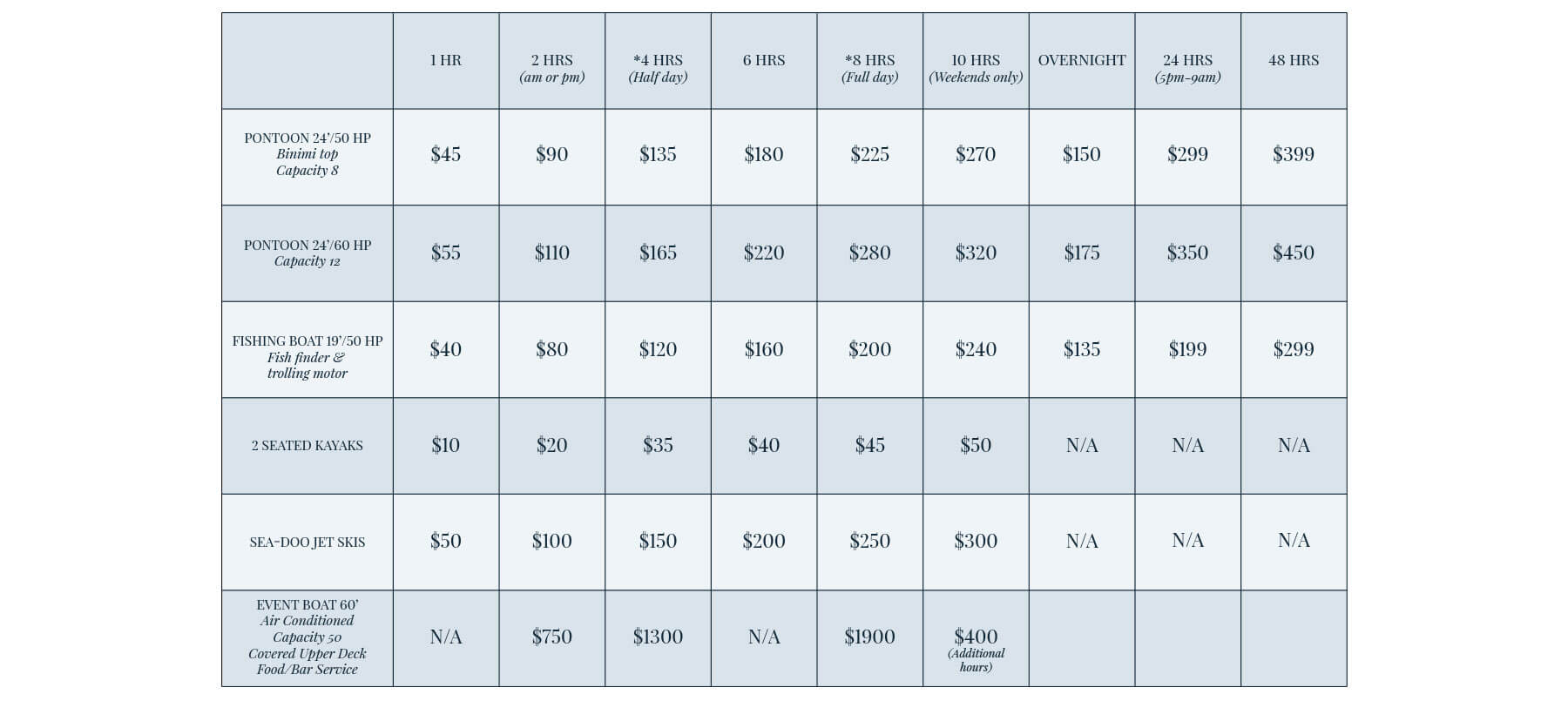This screenshot has height=701, width=1568.
Task: Select the *4 HRS (Half day) header
Action: [x=658, y=68]
